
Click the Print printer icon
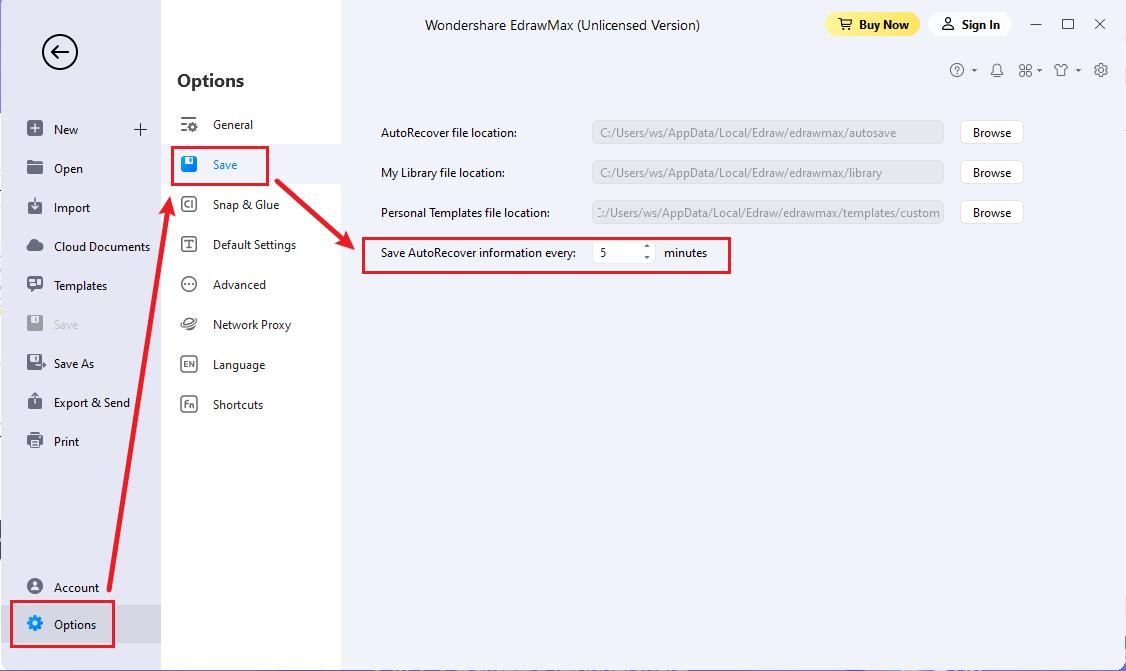[34, 440]
